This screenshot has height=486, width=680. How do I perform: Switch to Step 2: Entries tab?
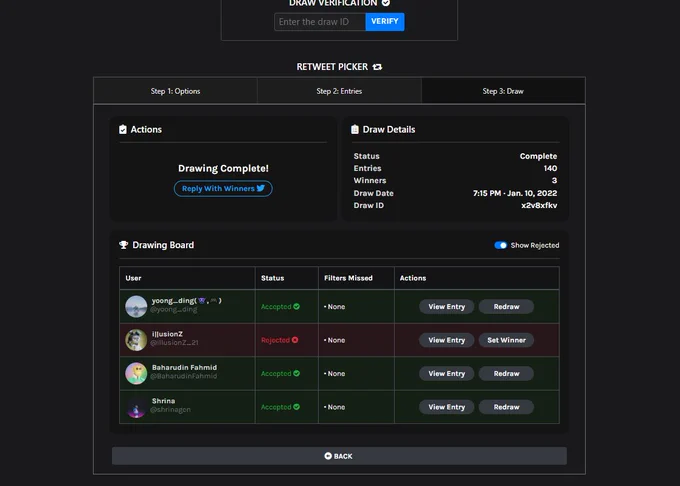coord(339,91)
